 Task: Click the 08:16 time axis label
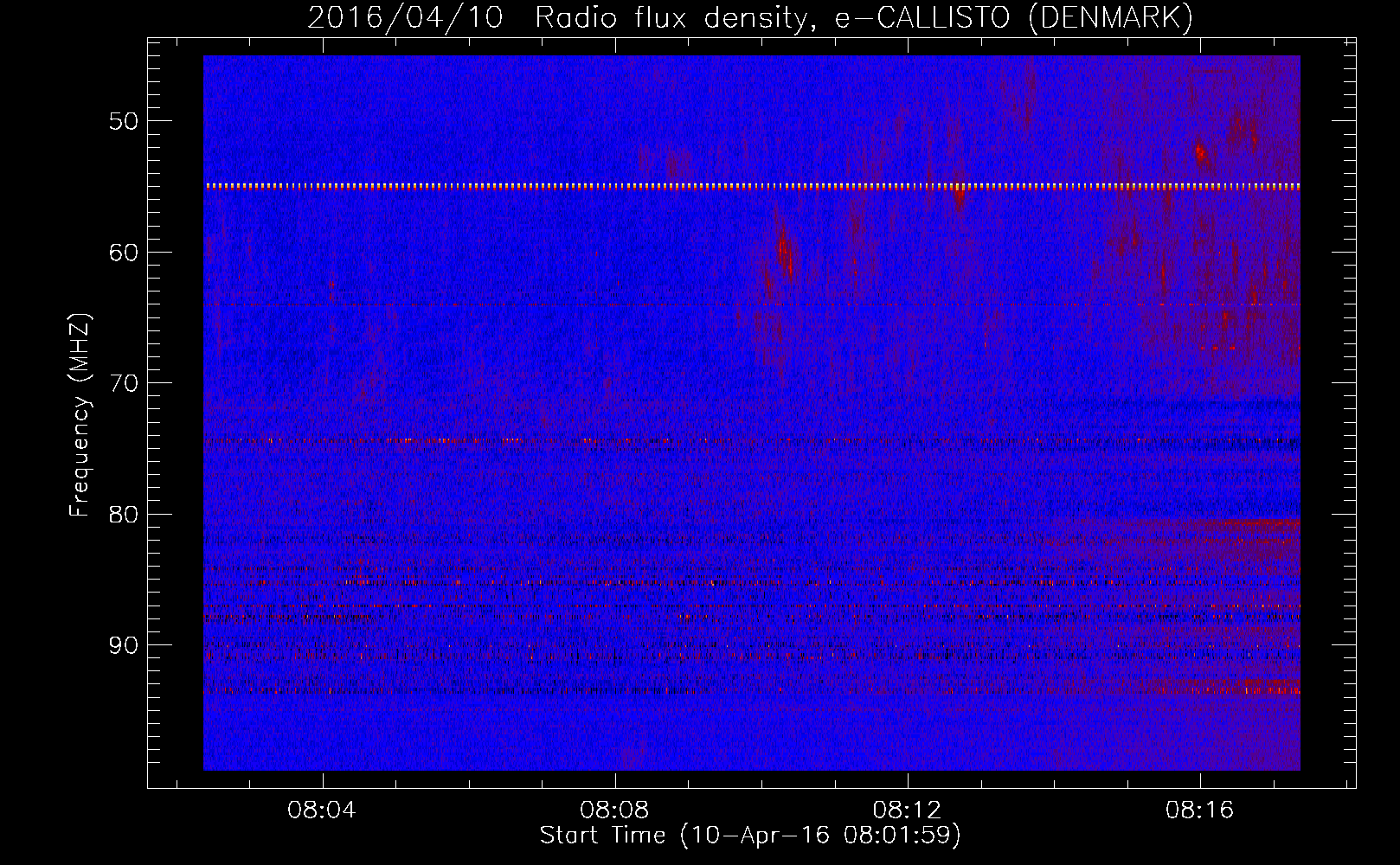1199,811
